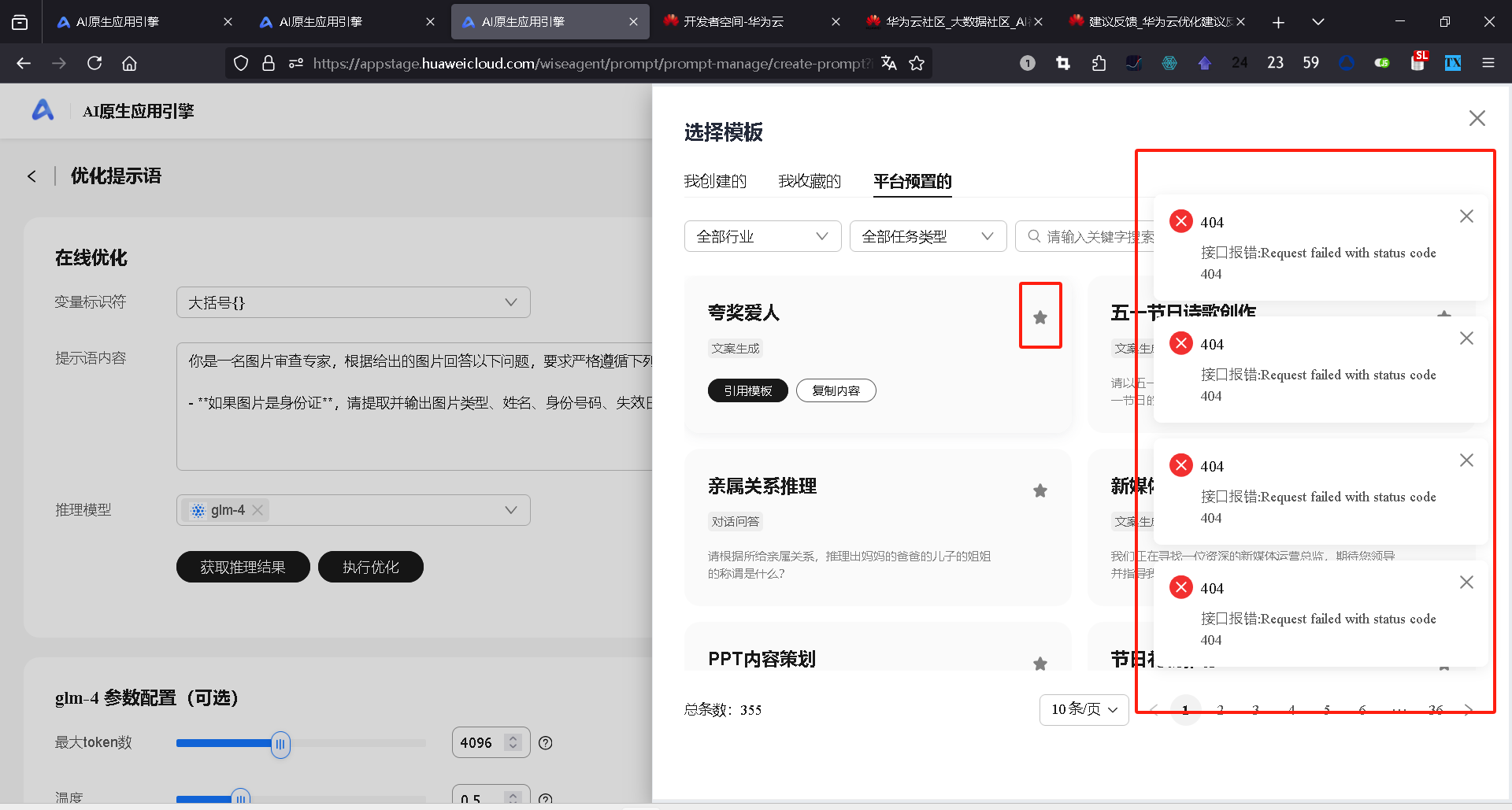This screenshot has height=810, width=1512.
Task: Open the teal spider web extension
Action: click(1169, 63)
